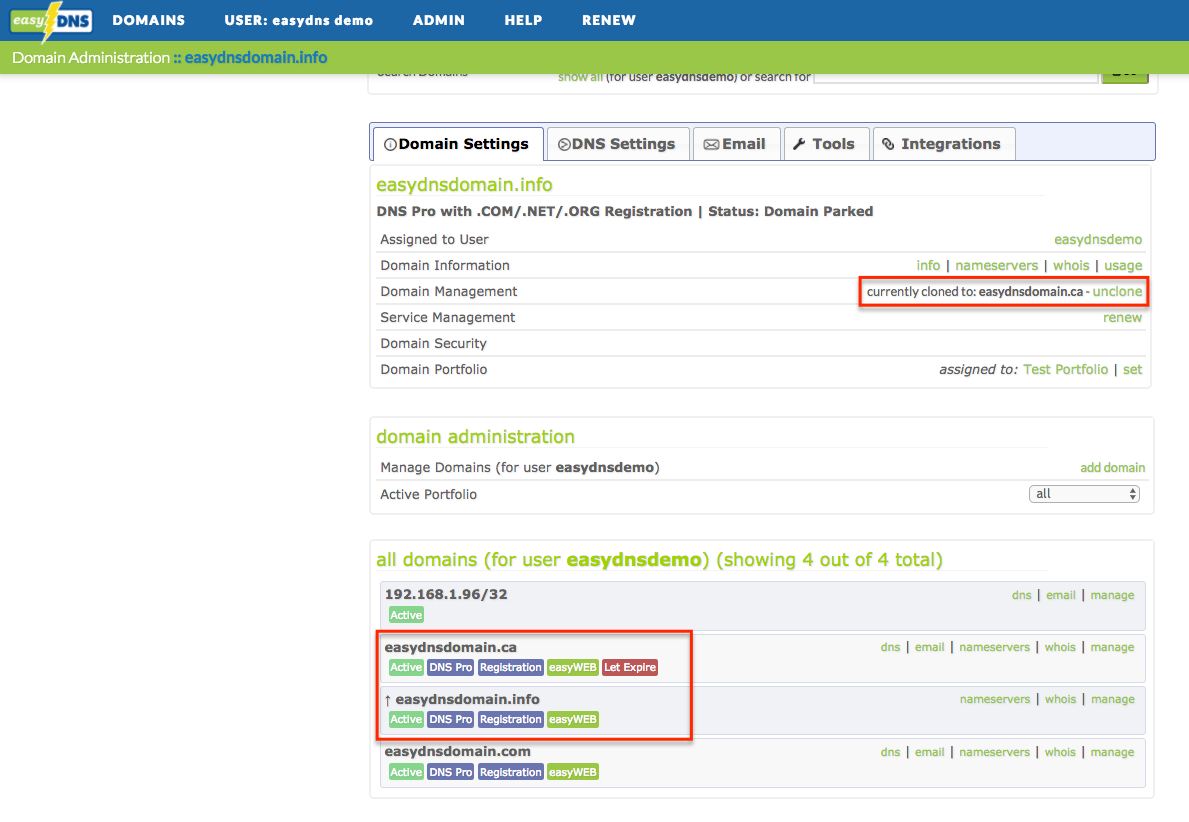1189x822 pixels.
Task: Click the Registration badge on easydnsdomain.com
Action: tap(510, 772)
